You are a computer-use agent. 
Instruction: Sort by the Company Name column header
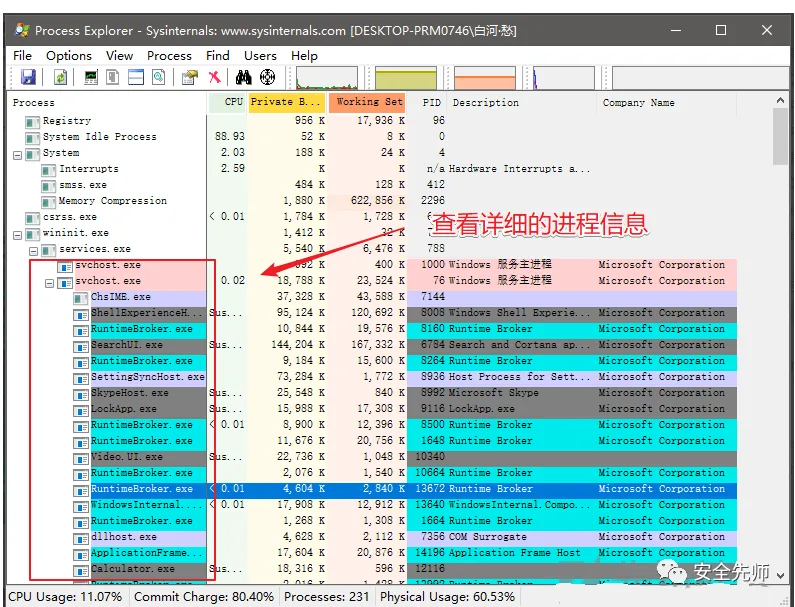point(667,102)
